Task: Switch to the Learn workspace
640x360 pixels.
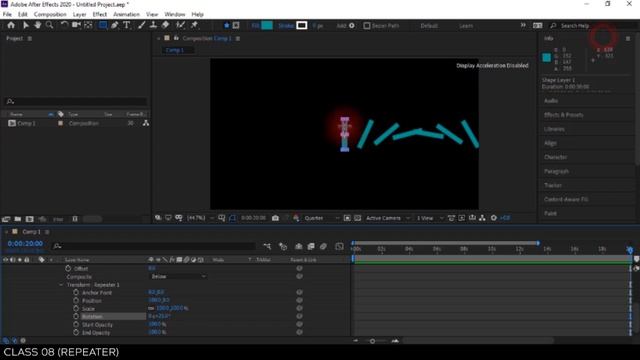Action: (466, 26)
